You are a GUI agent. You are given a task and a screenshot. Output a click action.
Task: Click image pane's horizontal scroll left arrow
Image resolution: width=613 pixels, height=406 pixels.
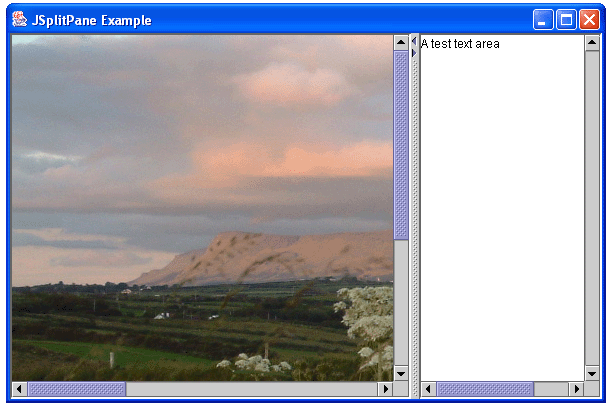(x=20, y=389)
